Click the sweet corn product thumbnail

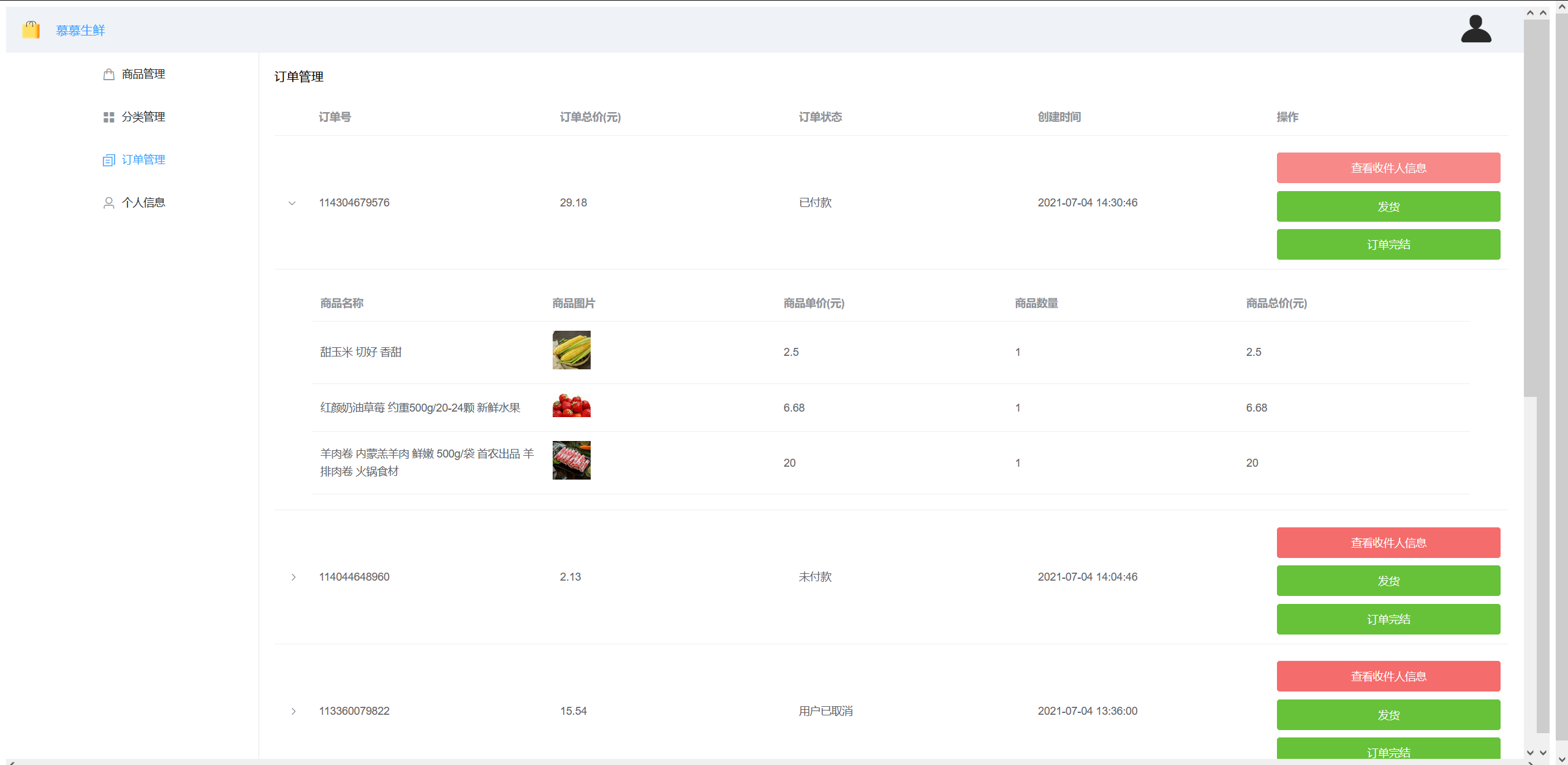click(x=572, y=350)
